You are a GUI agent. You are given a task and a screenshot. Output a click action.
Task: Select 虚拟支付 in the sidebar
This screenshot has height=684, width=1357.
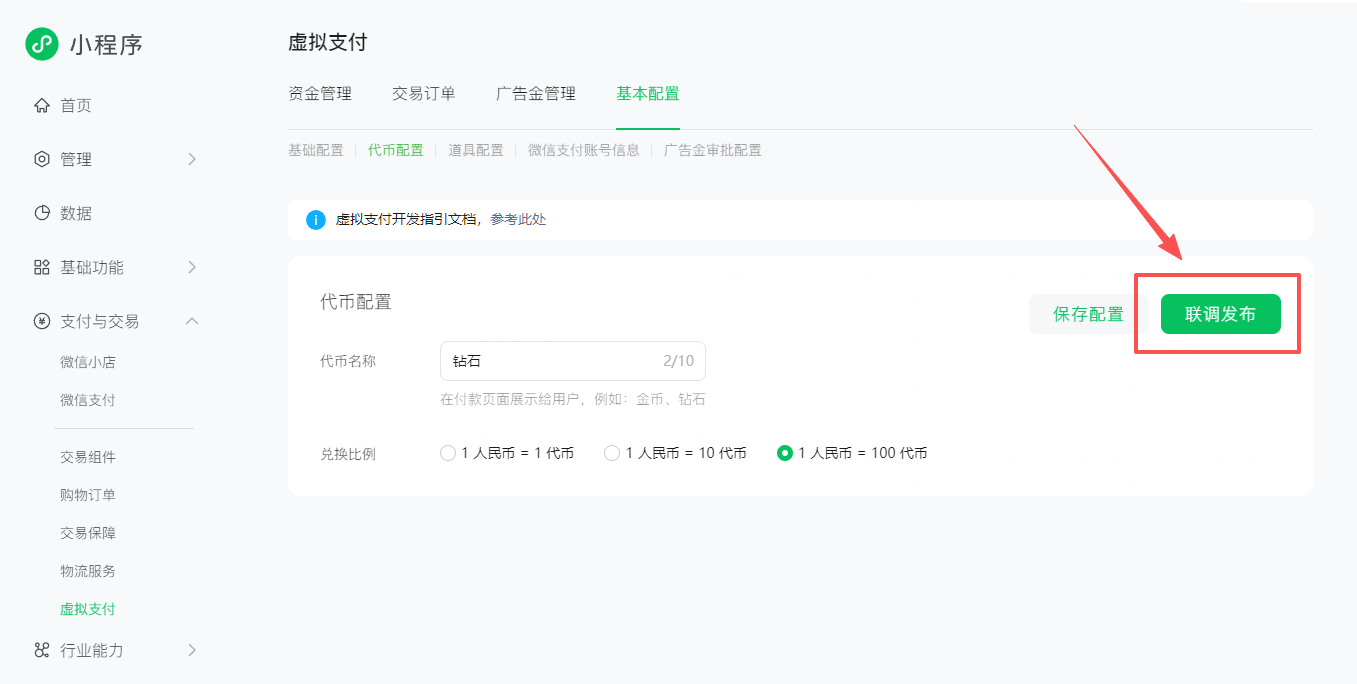88,609
